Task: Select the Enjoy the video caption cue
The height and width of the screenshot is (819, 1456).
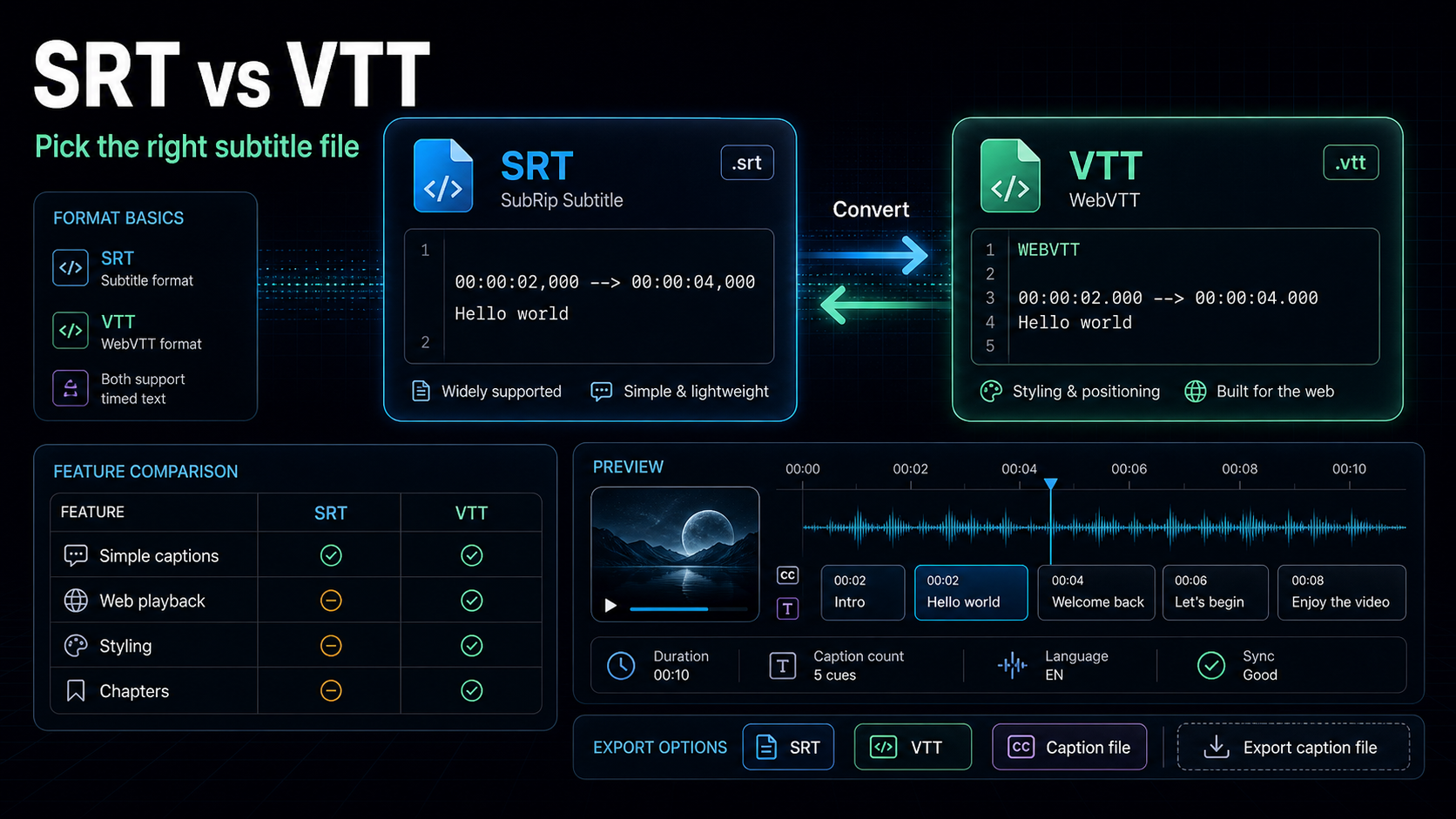Action: 1342,593
